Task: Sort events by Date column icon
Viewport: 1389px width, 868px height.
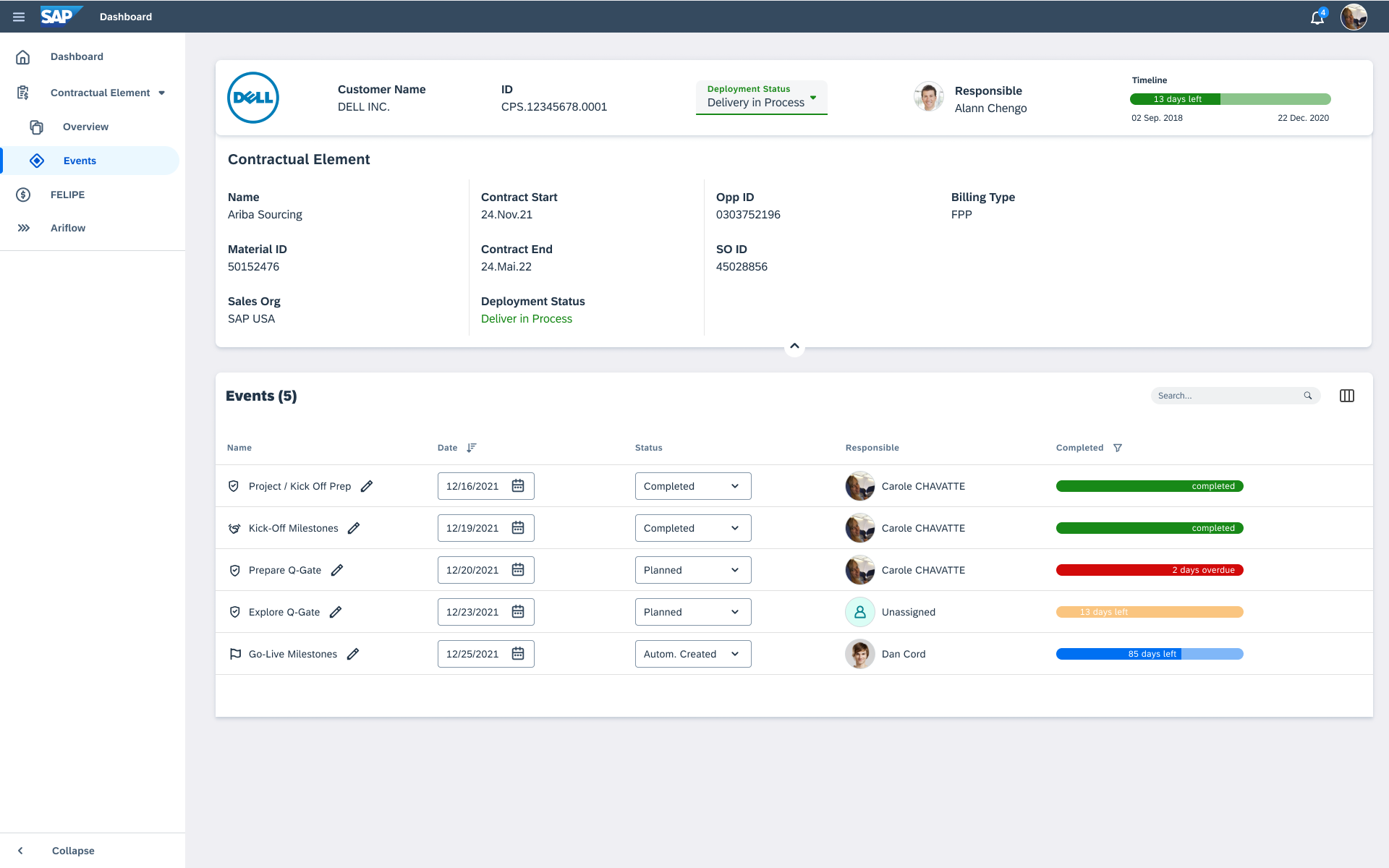Action: (472, 448)
